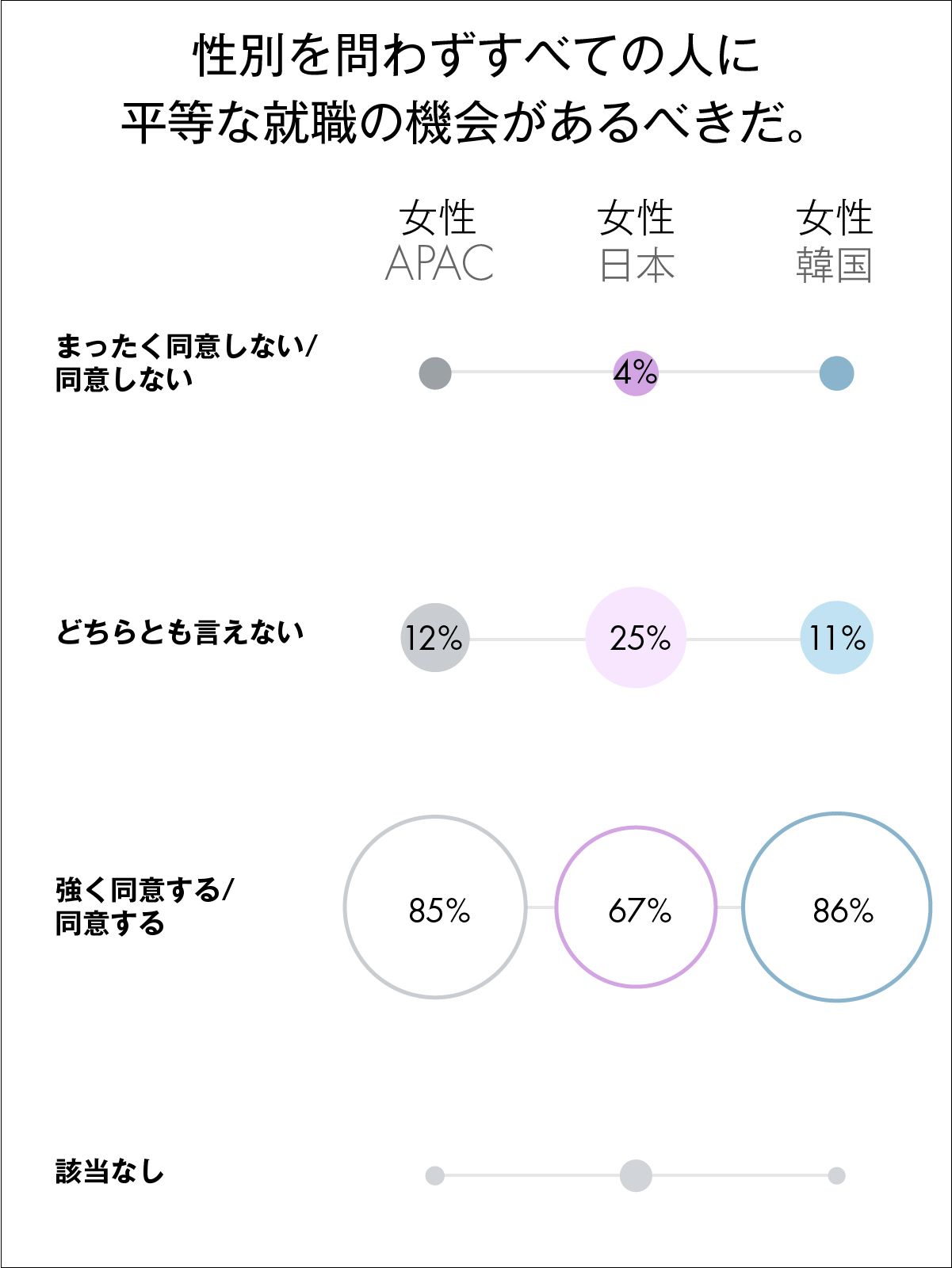This screenshot has width=952, height=1268.
Task: Click the small Korea 該当なし dot
Action: point(836,1175)
